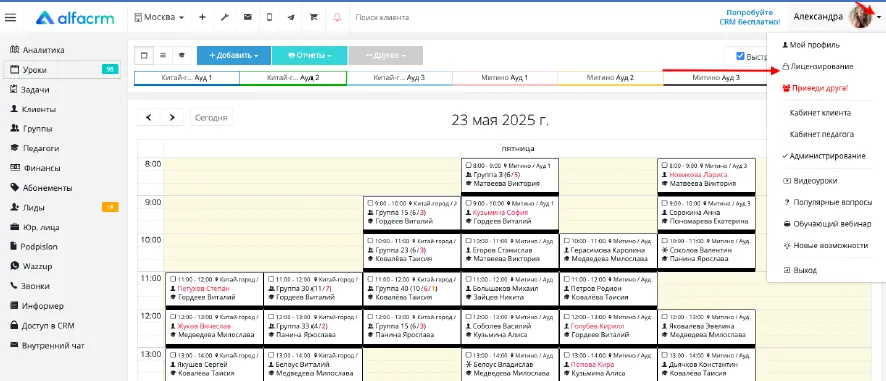Click the plus quick-add icon
Viewport: 886px width, 381px height.
click(202, 18)
